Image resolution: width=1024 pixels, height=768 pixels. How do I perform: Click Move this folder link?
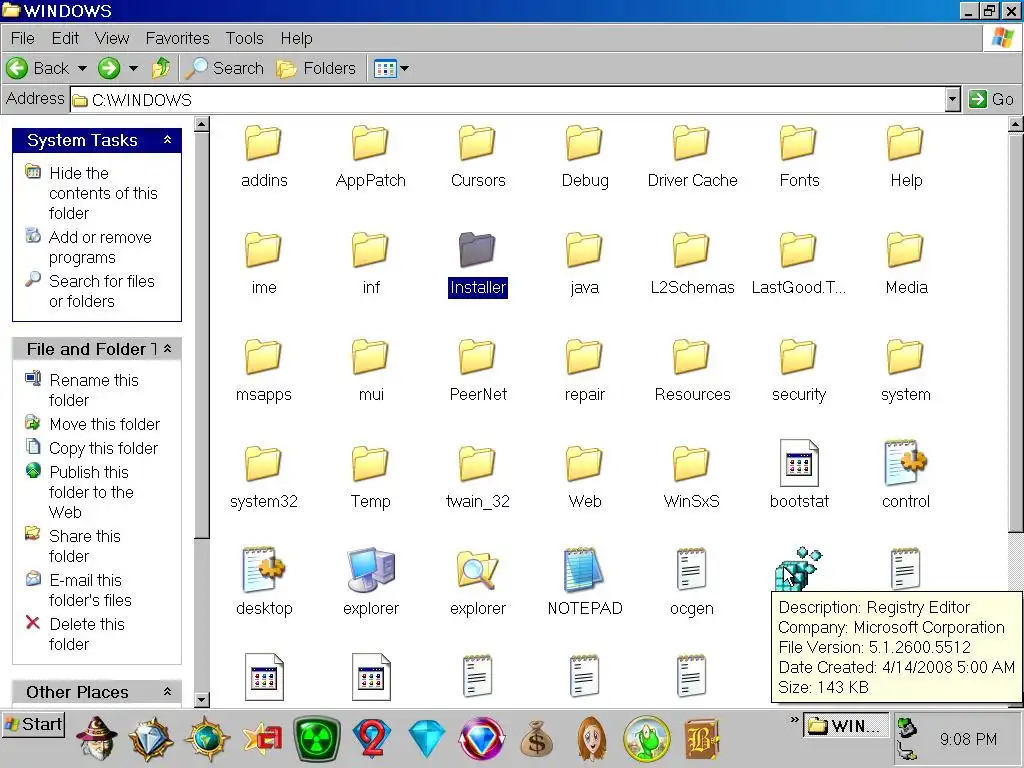point(104,424)
